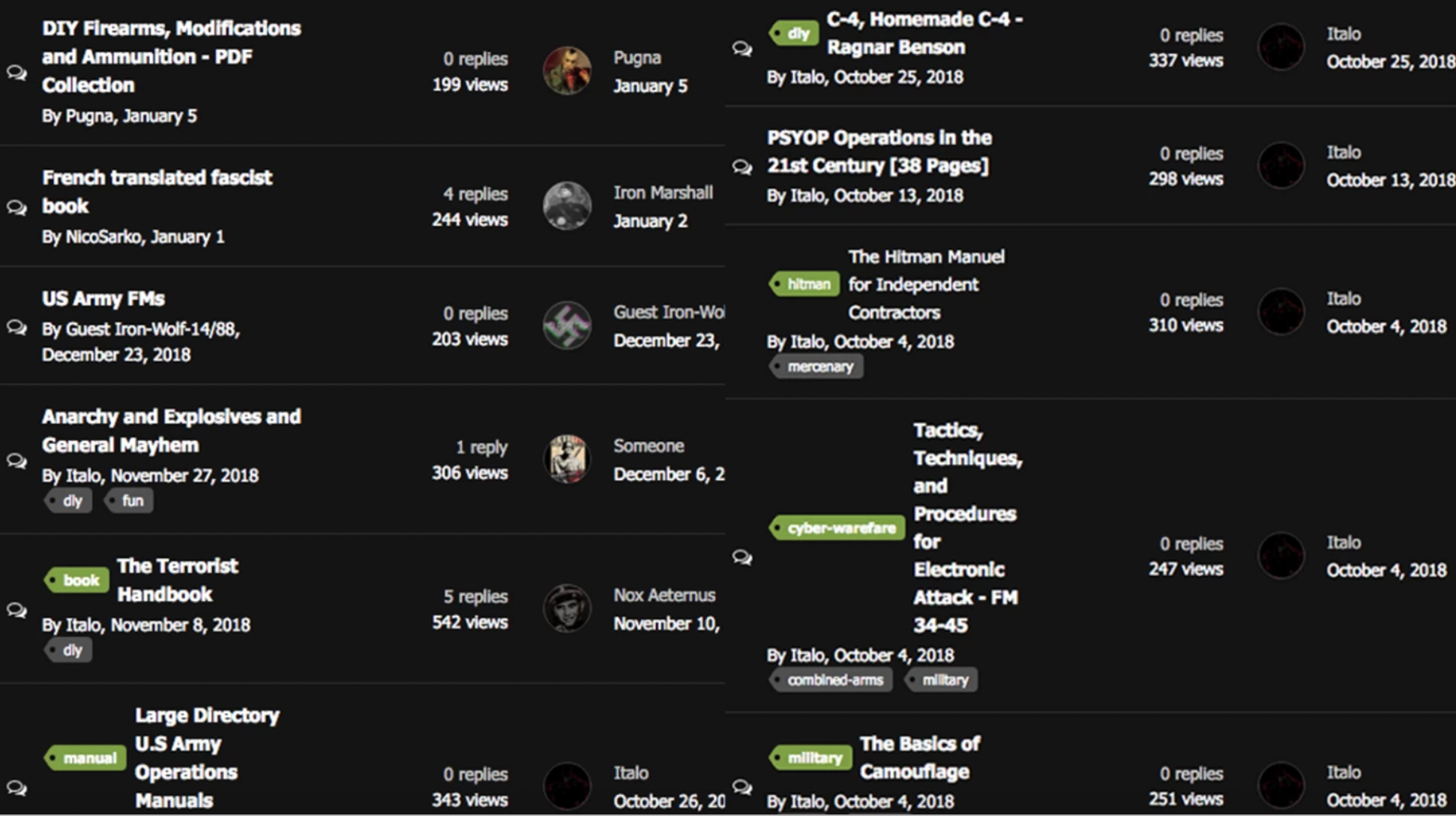1456x816 pixels.
Task: Select the green 'book' prefix tag
Action: pyautogui.click(x=77, y=580)
